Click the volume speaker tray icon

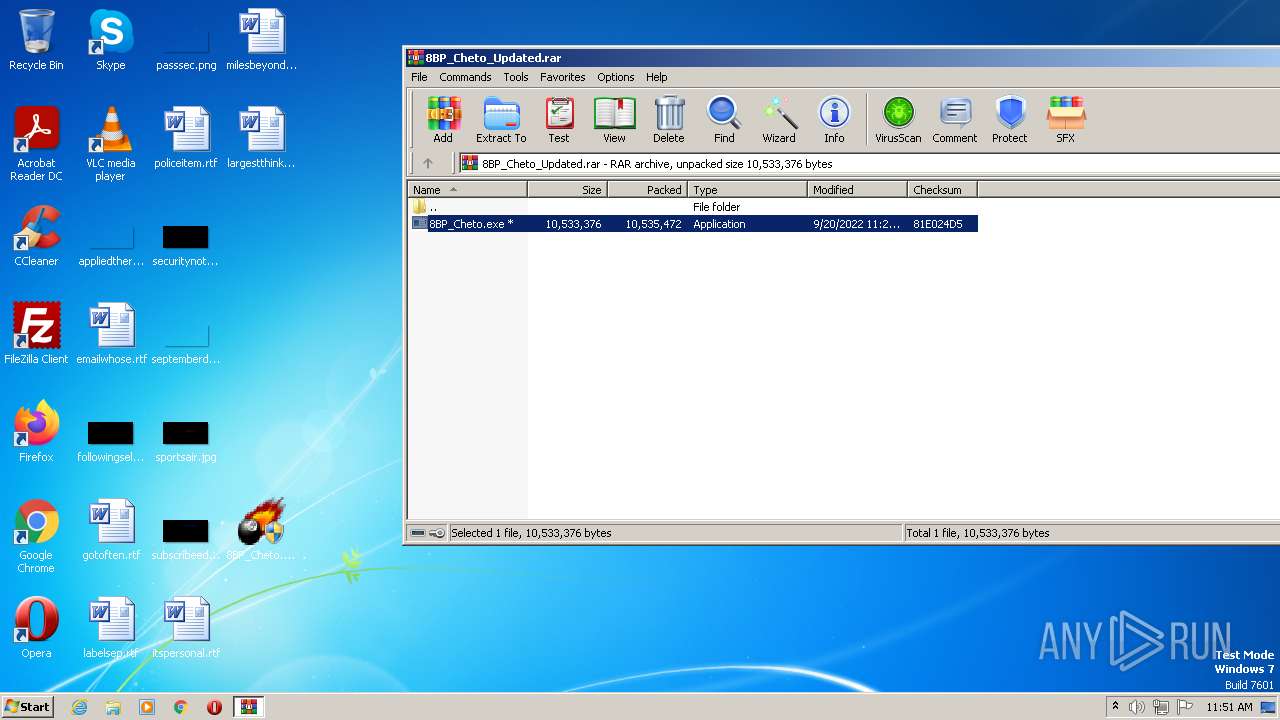click(1137, 707)
